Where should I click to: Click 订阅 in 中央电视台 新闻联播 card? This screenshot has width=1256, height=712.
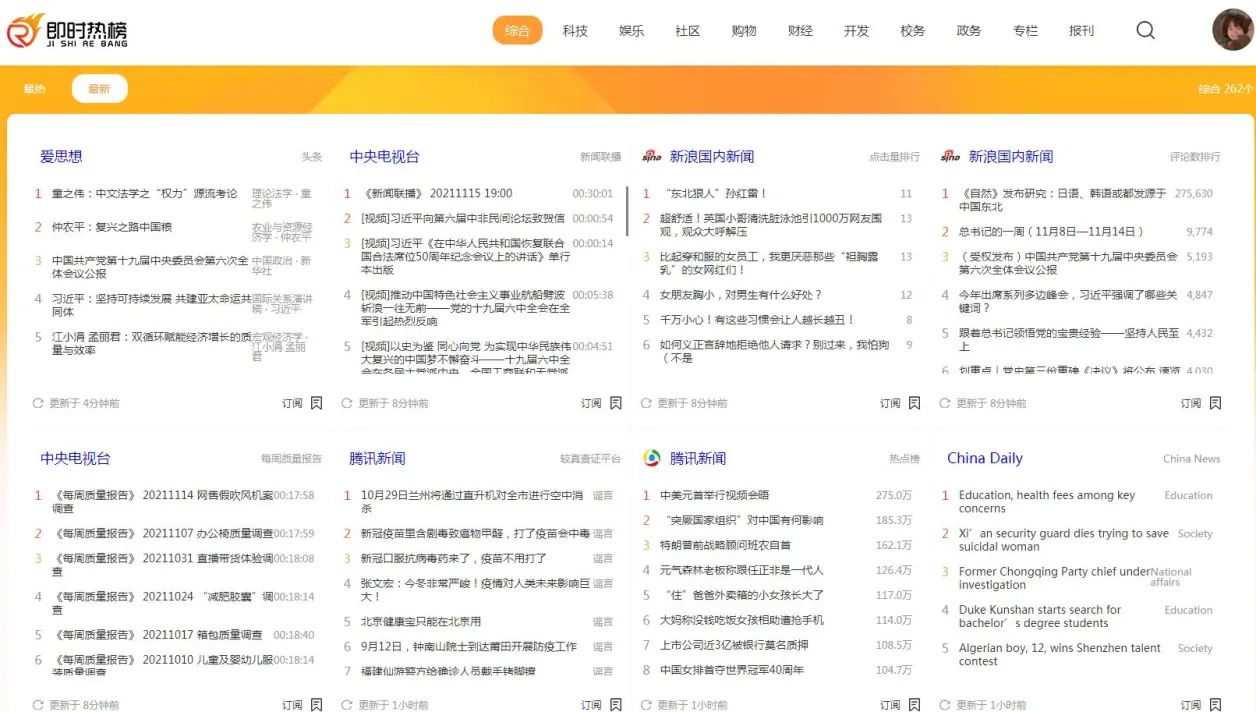[x=591, y=404]
